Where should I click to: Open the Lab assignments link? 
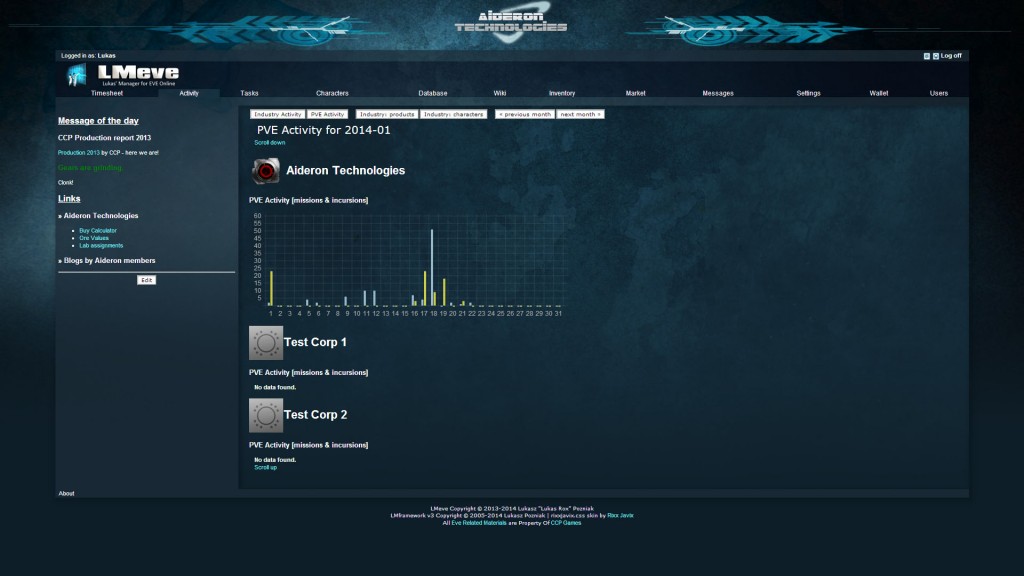click(x=101, y=246)
